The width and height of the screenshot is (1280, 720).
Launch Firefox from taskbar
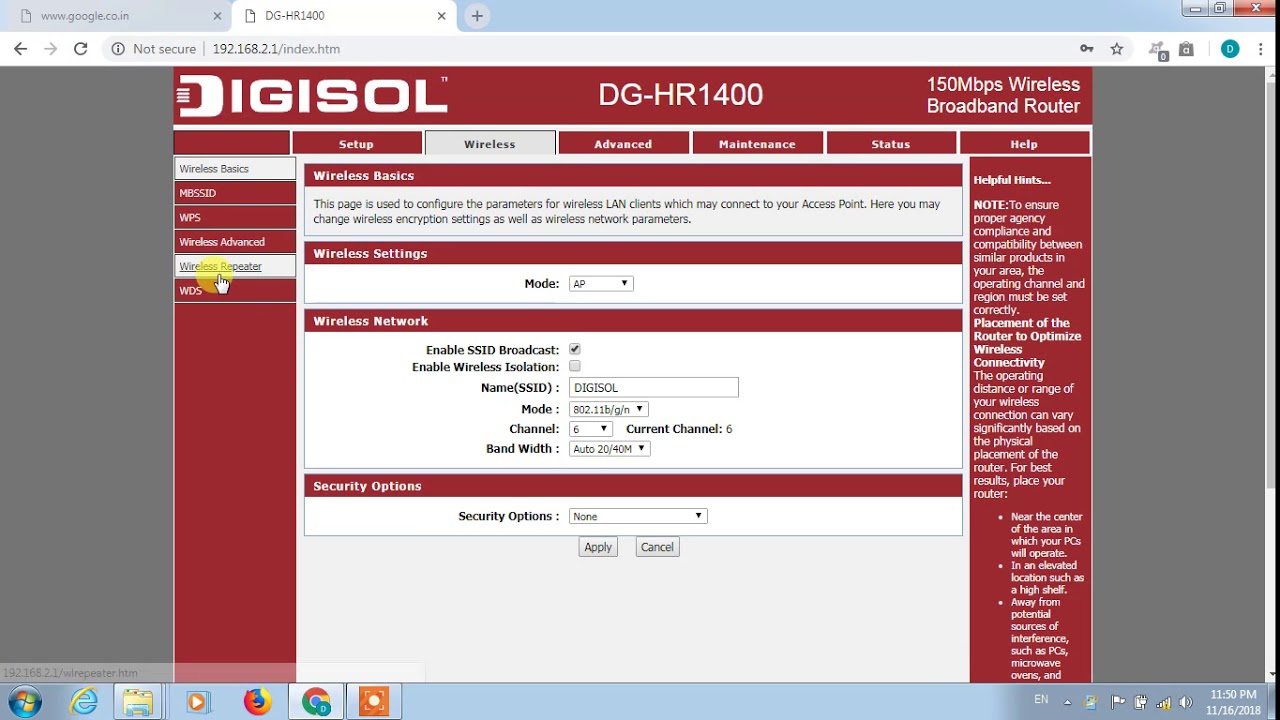pos(257,702)
